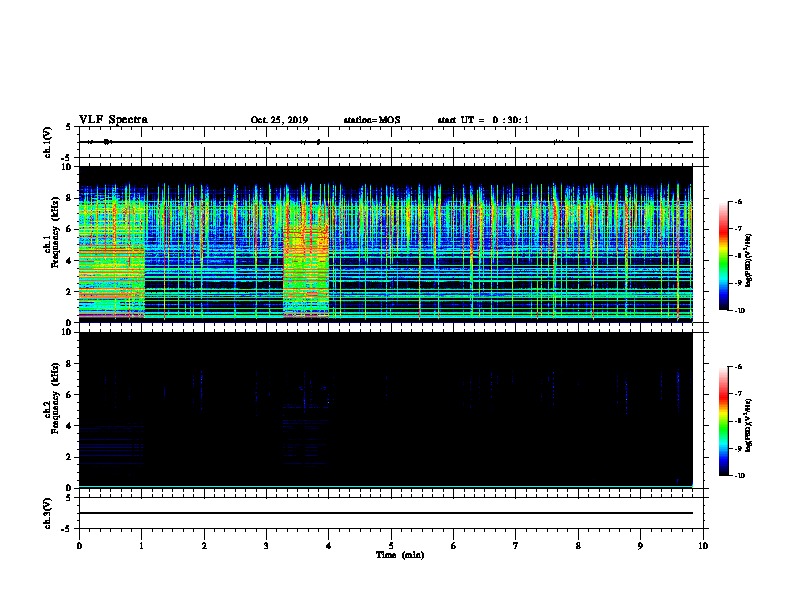Select the 'start UT = 0:30:1' text
The width and height of the screenshot is (792, 612).
pyautogui.click(x=483, y=120)
